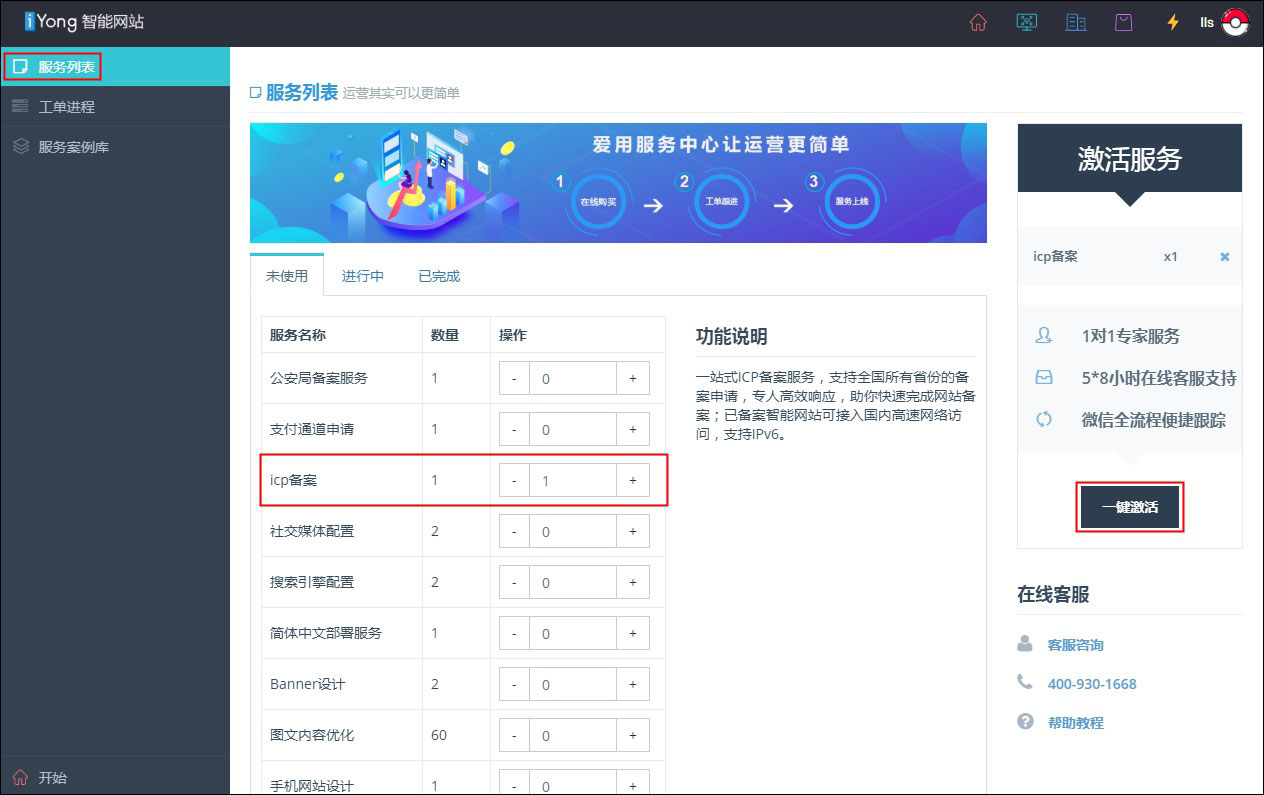Remove icp备案 with the blue X icon
The image size is (1264, 795).
coord(1224,257)
